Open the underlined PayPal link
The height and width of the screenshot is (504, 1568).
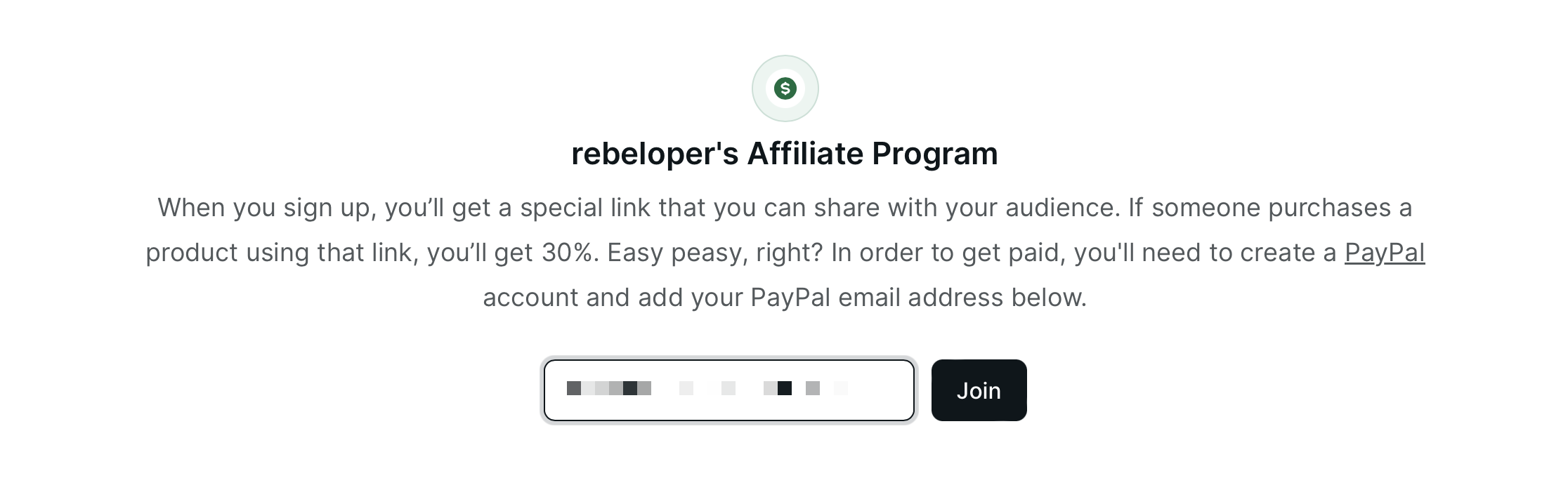click(x=1384, y=253)
